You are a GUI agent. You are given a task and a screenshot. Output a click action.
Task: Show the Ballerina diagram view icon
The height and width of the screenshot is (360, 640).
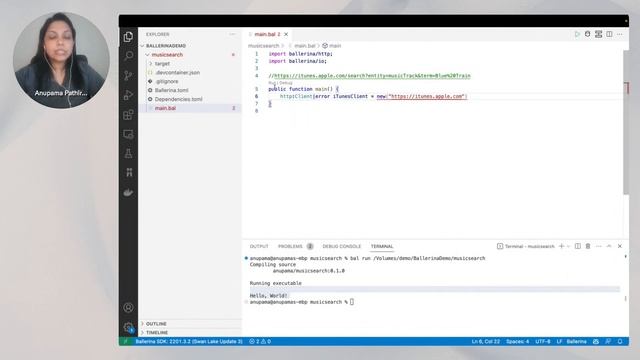point(598,34)
